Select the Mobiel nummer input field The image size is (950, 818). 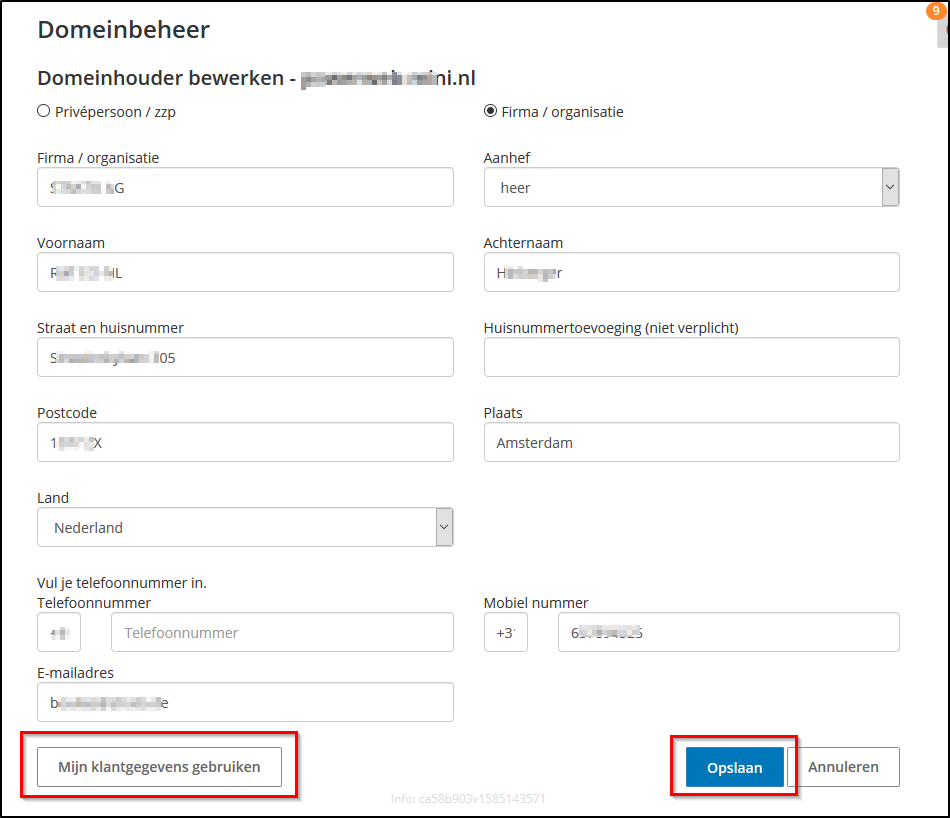pos(728,632)
